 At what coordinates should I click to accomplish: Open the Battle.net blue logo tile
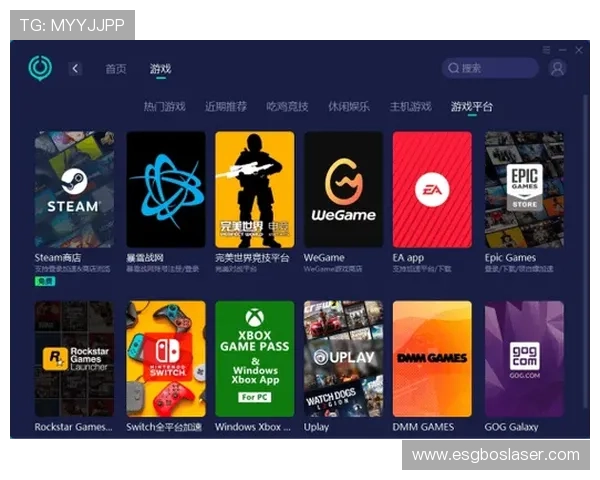click(x=166, y=189)
